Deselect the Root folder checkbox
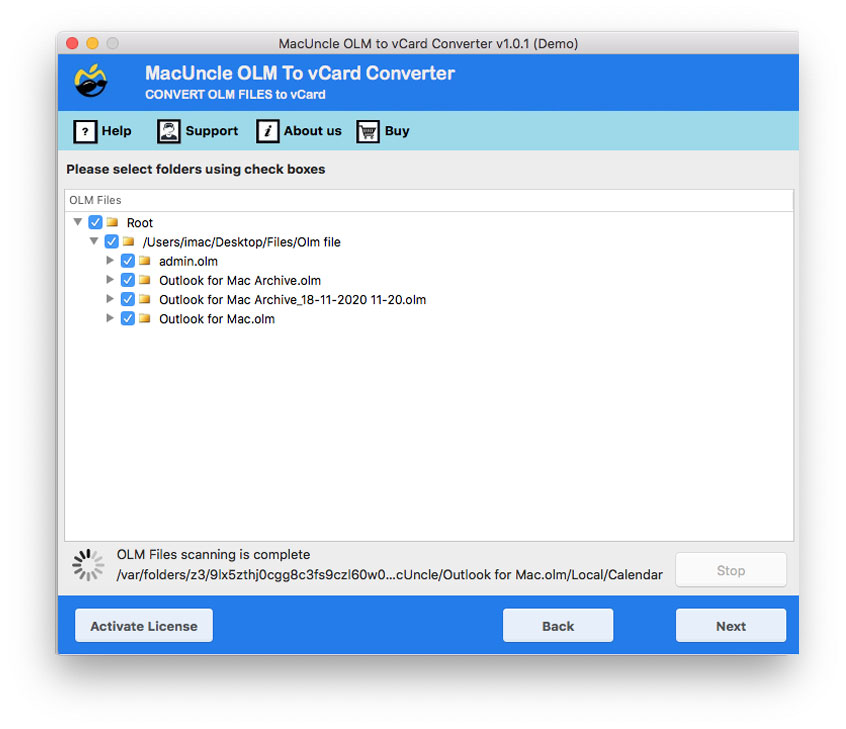Viewport: 846px width, 729px height. tap(95, 222)
